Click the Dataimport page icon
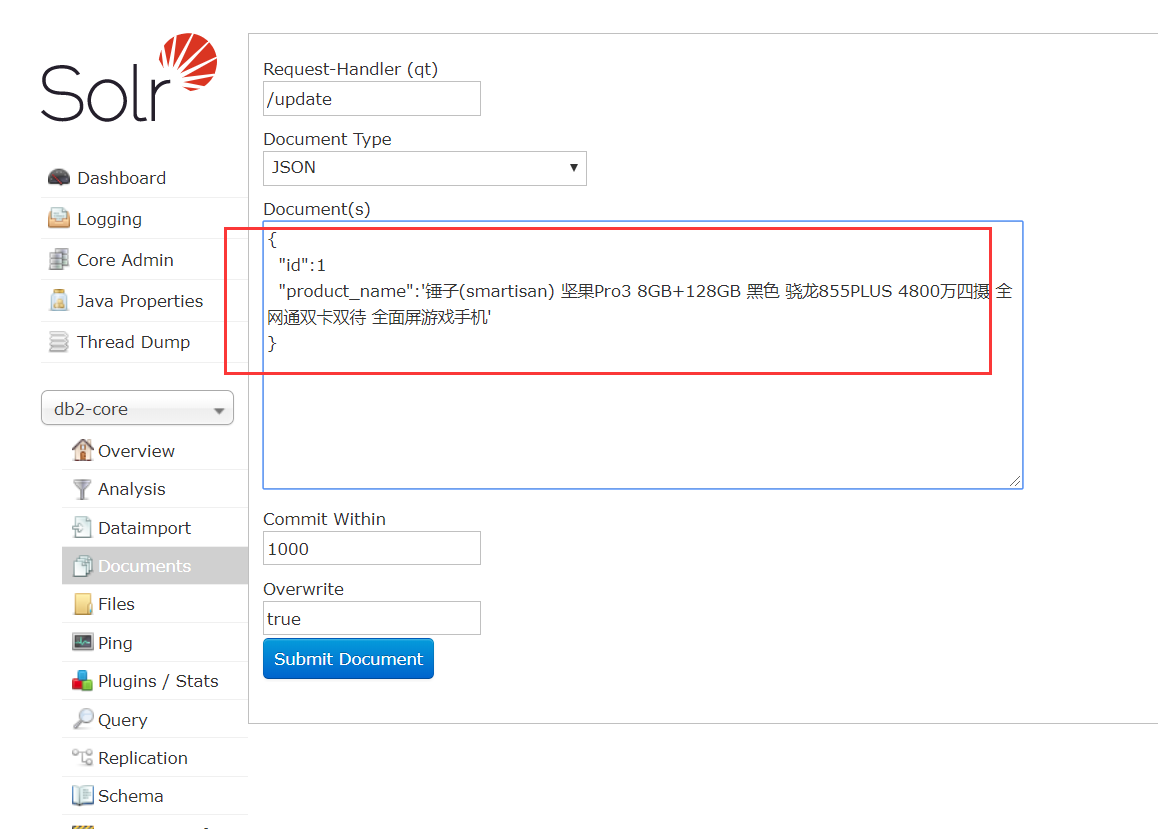 coord(82,527)
